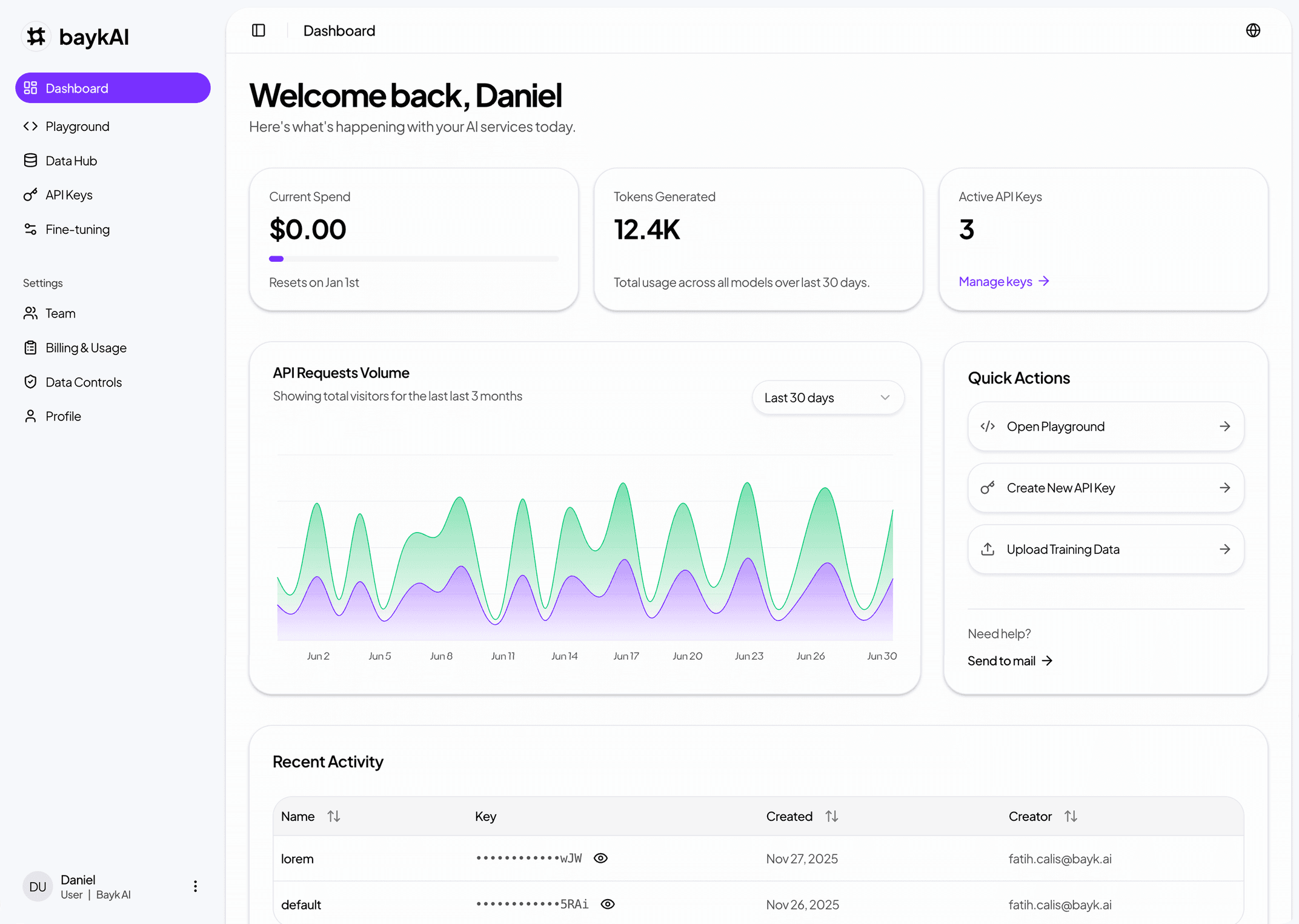Navigate to Fine-tuning
Image resolution: width=1299 pixels, height=924 pixels.
pyautogui.click(x=113, y=229)
